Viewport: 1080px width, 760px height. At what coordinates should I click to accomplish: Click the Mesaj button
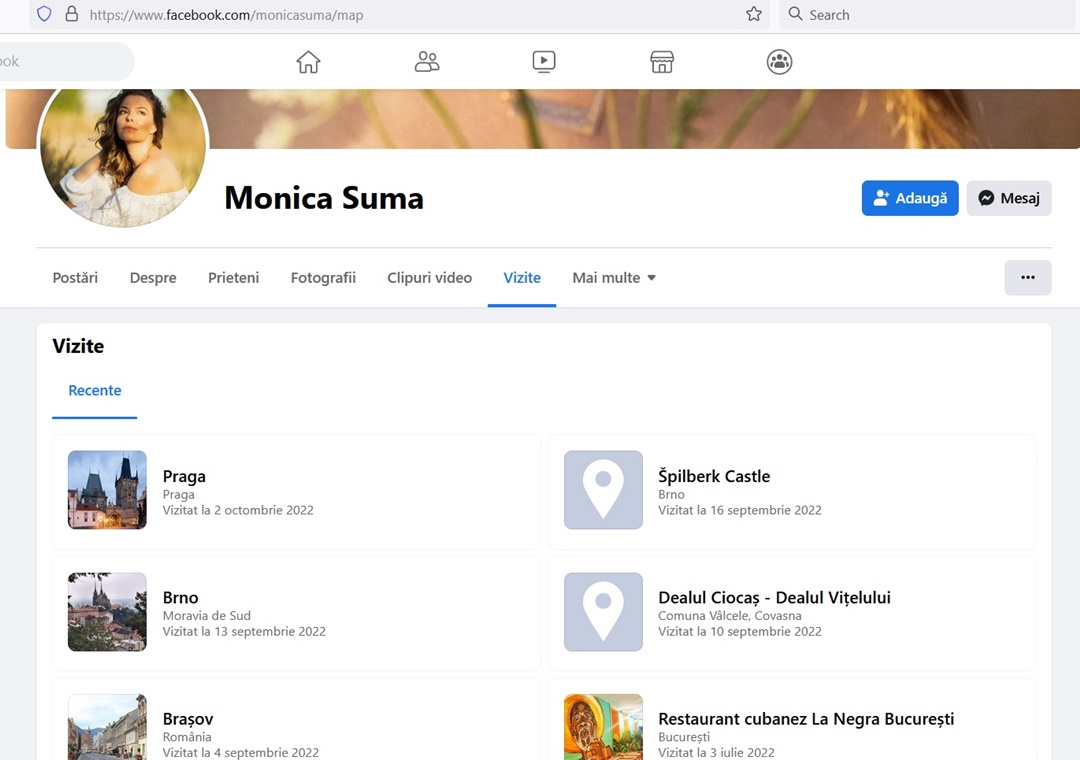(x=1008, y=198)
